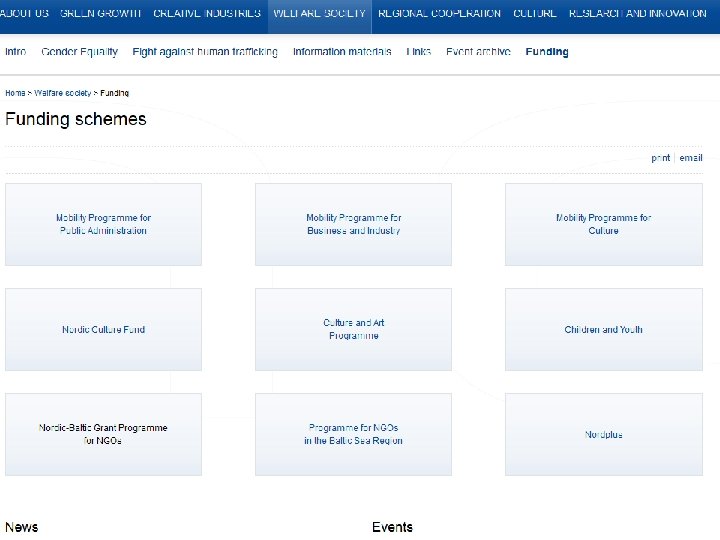Open the Culture menu item
The image size is (720, 540).
[x=535, y=13]
